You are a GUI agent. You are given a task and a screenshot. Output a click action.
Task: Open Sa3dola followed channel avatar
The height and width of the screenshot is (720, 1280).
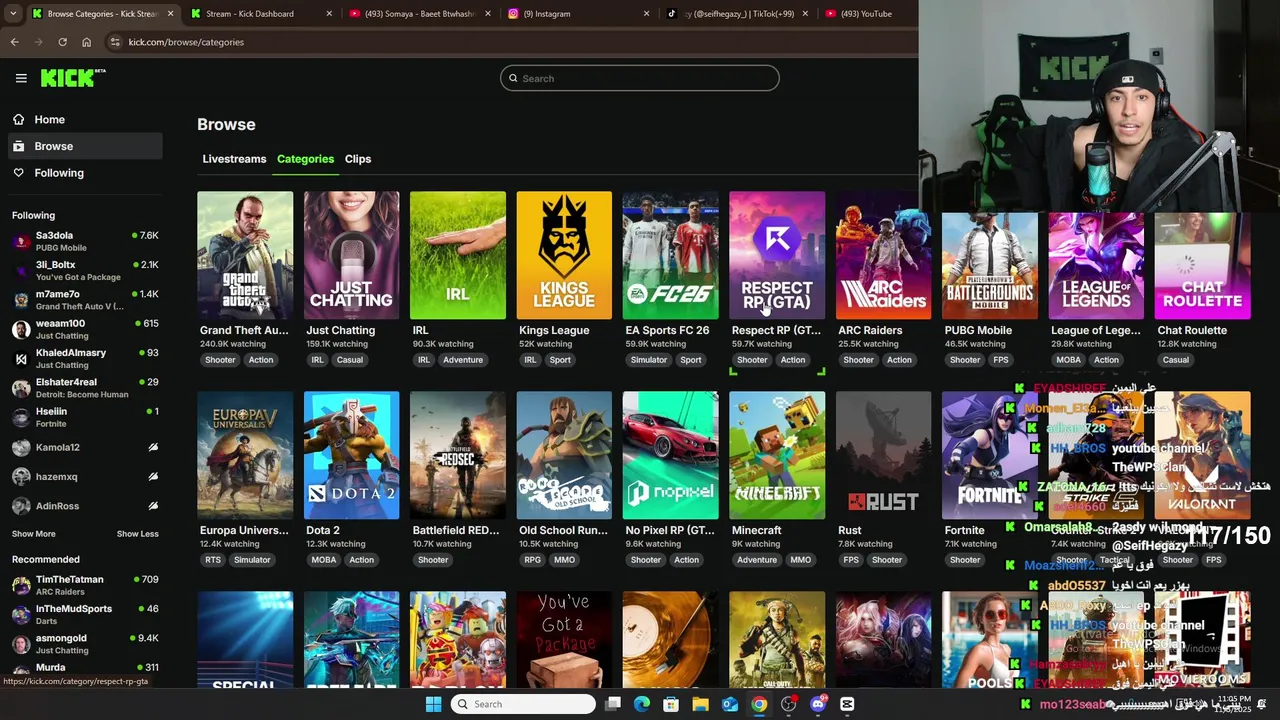[21, 241]
